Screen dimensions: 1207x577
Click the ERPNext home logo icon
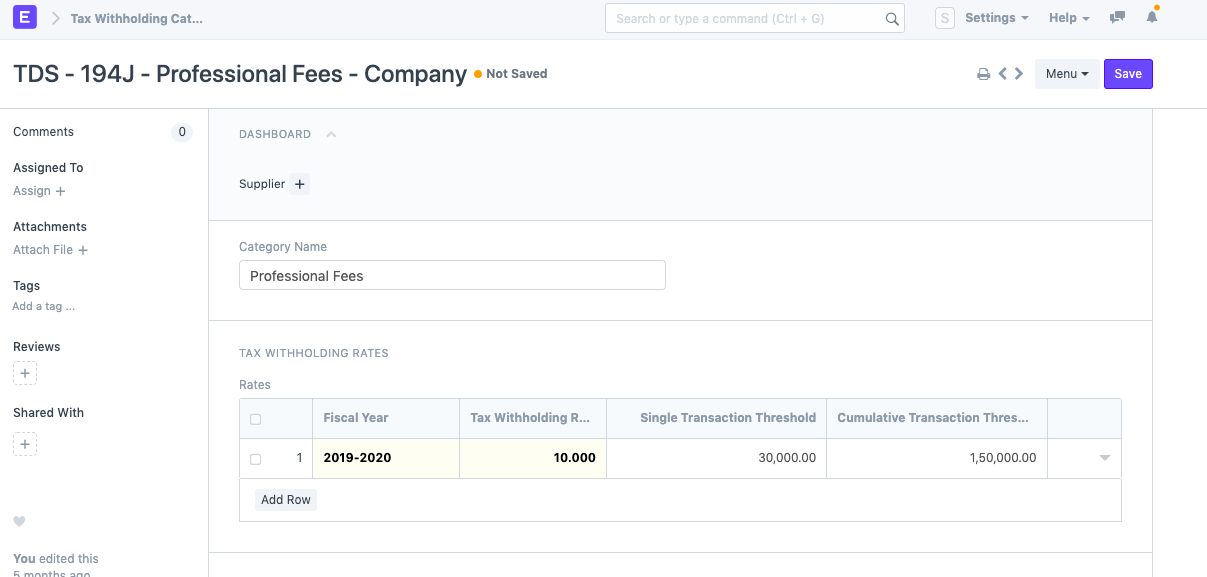pyautogui.click(x=25, y=18)
